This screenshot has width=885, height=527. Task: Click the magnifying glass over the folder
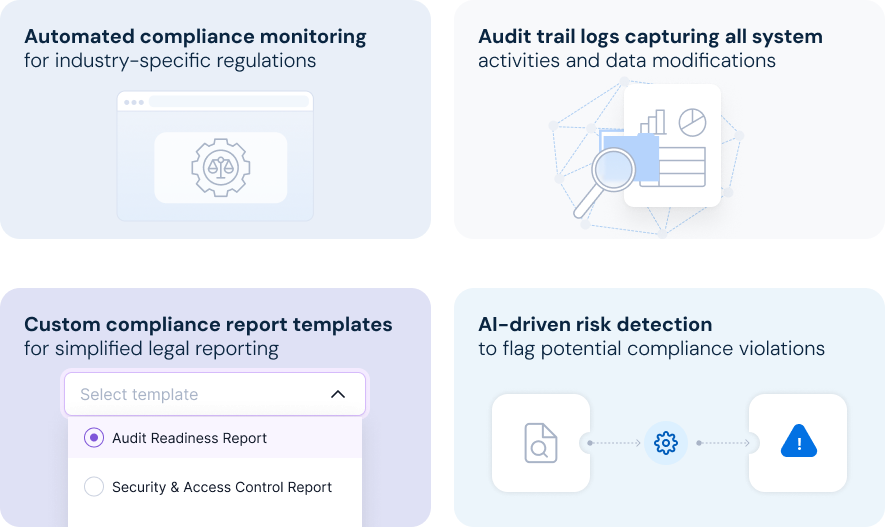(x=604, y=182)
